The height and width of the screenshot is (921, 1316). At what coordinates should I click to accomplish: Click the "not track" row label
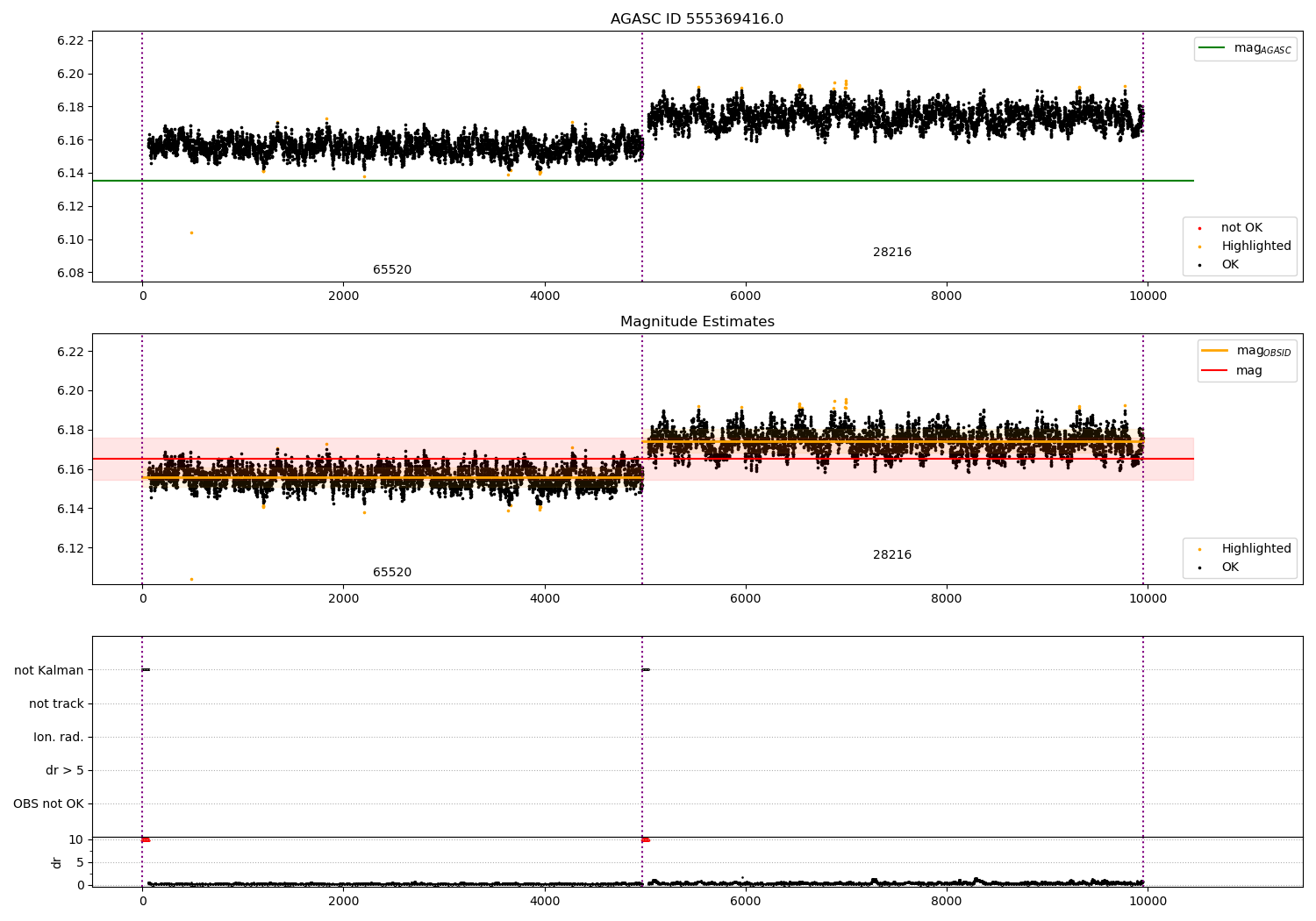[x=56, y=703]
